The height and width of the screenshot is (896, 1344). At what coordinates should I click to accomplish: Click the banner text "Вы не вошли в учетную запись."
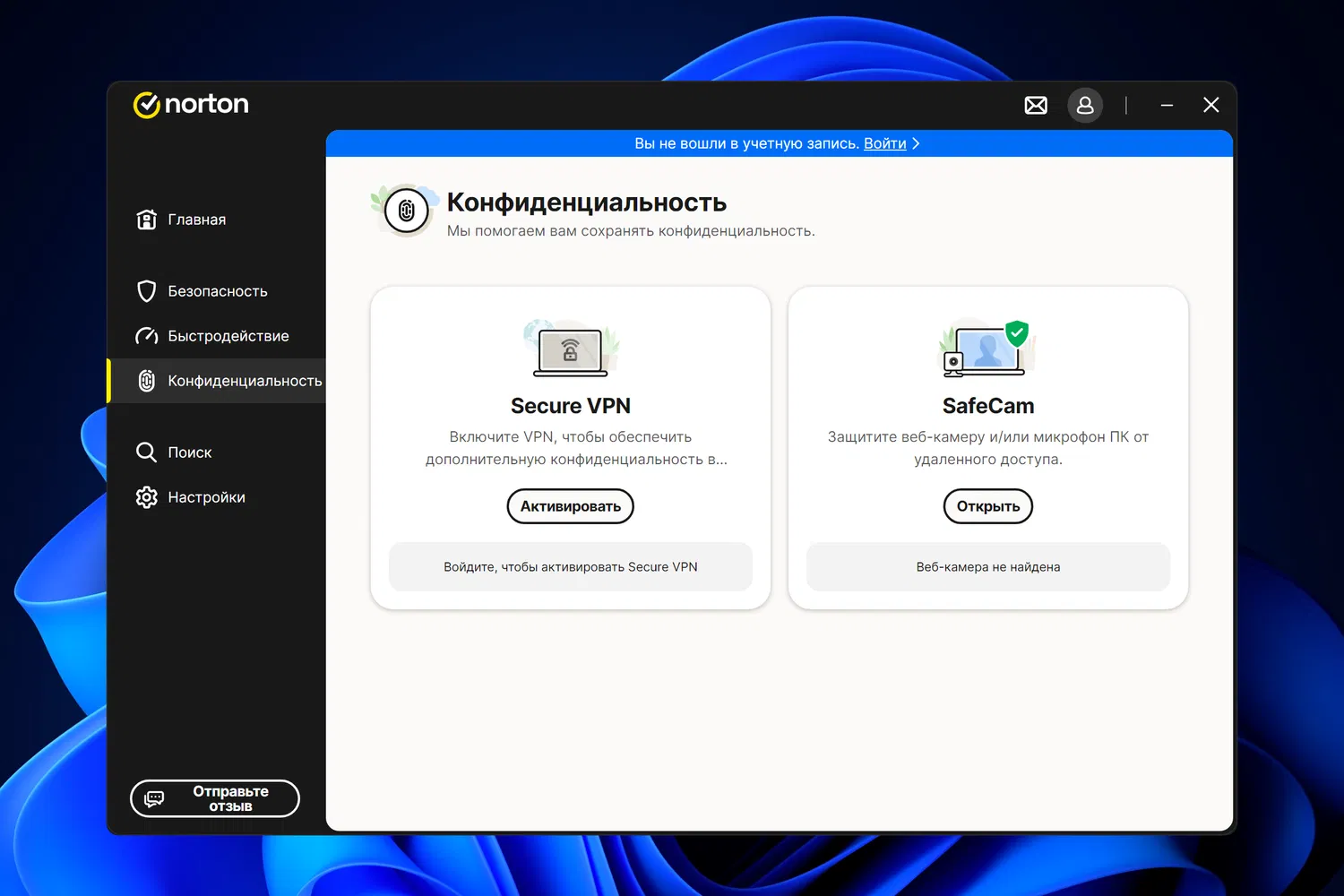[747, 143]
